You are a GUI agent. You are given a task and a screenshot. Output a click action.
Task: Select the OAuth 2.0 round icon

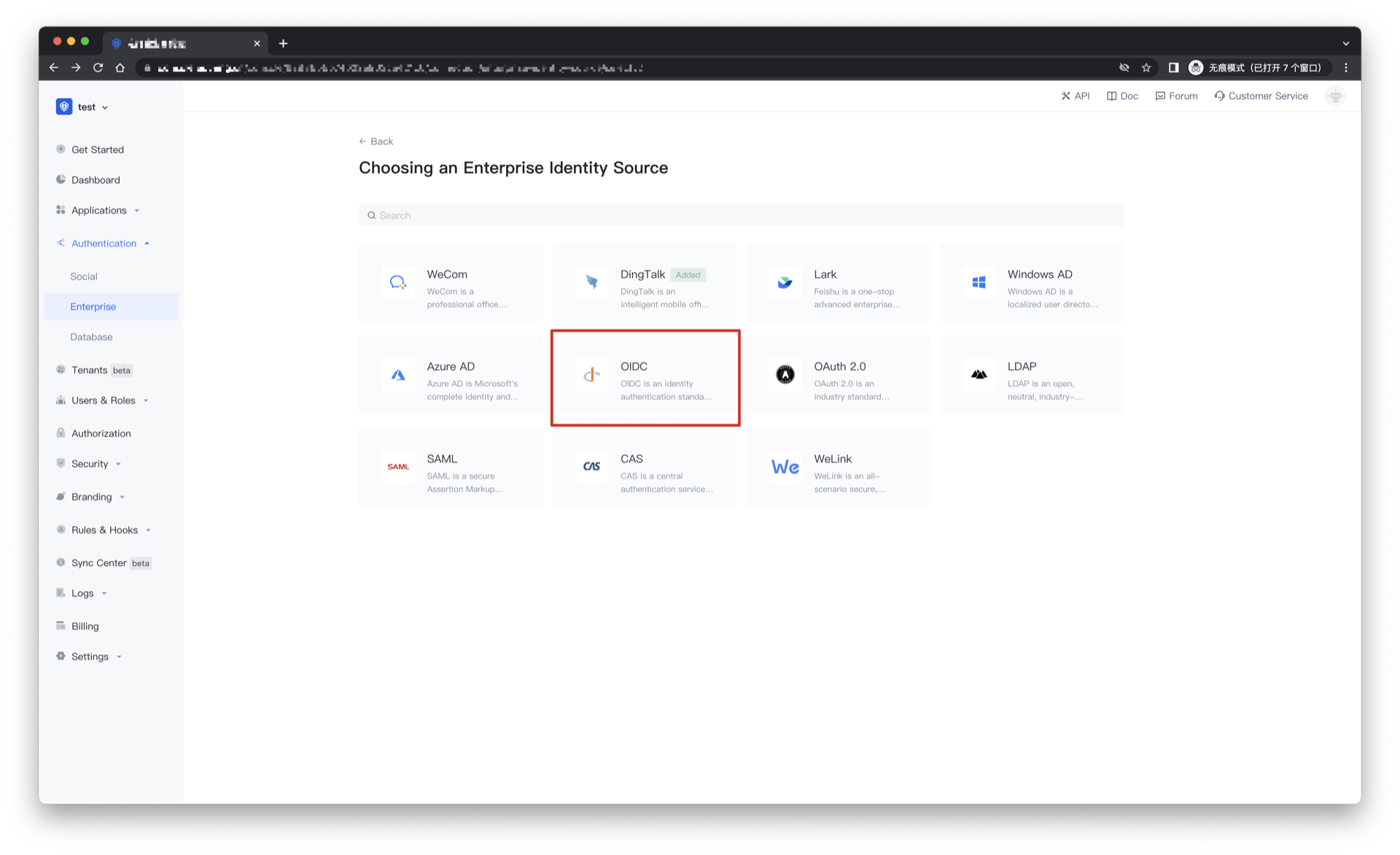point(785,375)
